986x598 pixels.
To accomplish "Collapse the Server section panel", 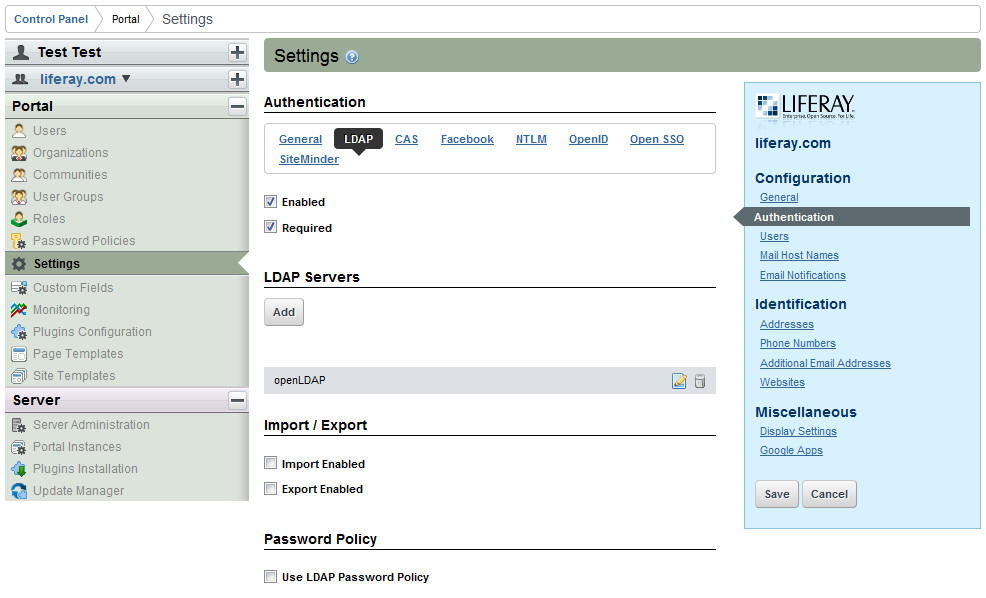I will tap(237, 400).
